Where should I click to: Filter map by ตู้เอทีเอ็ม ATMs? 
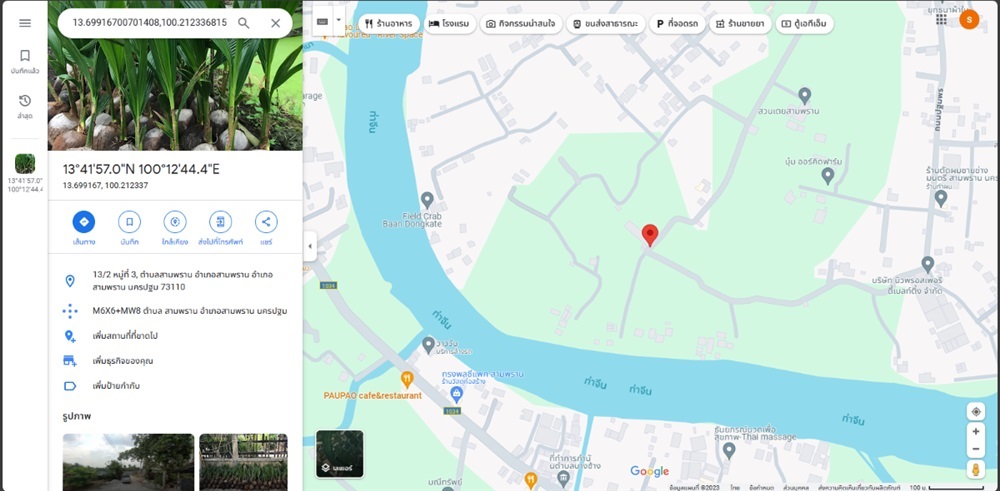[804, 24]
